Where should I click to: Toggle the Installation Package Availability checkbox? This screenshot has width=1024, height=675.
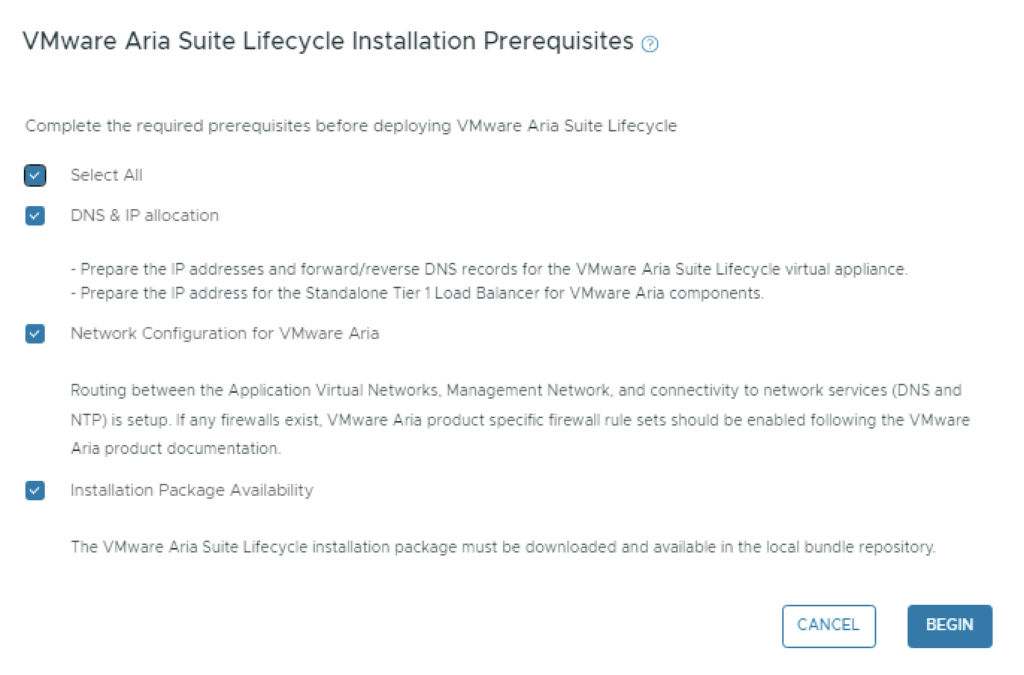point(36,491)
